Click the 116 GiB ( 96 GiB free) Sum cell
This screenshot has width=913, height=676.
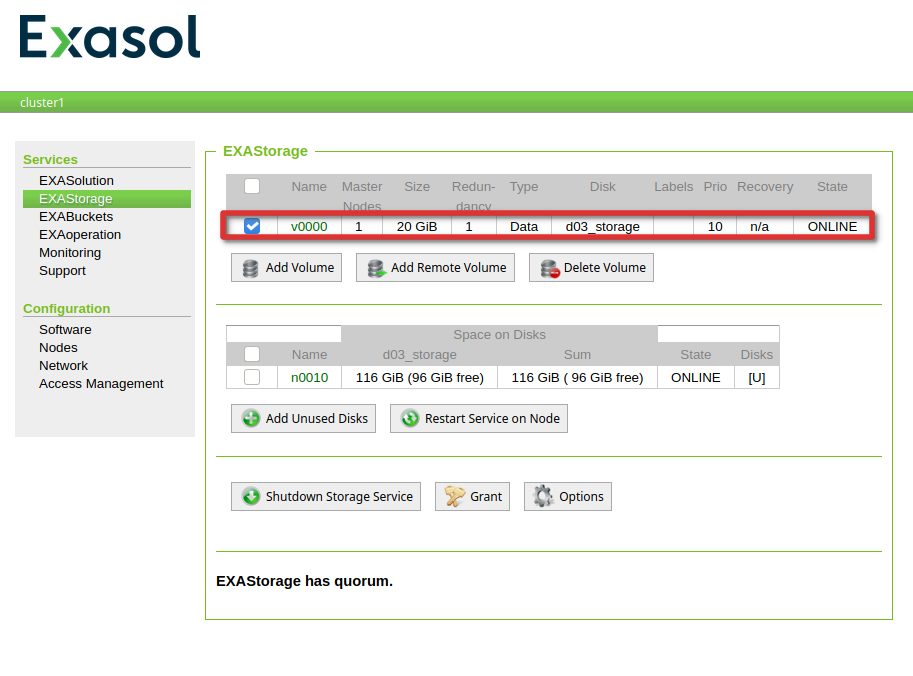[x=577, y=377]
